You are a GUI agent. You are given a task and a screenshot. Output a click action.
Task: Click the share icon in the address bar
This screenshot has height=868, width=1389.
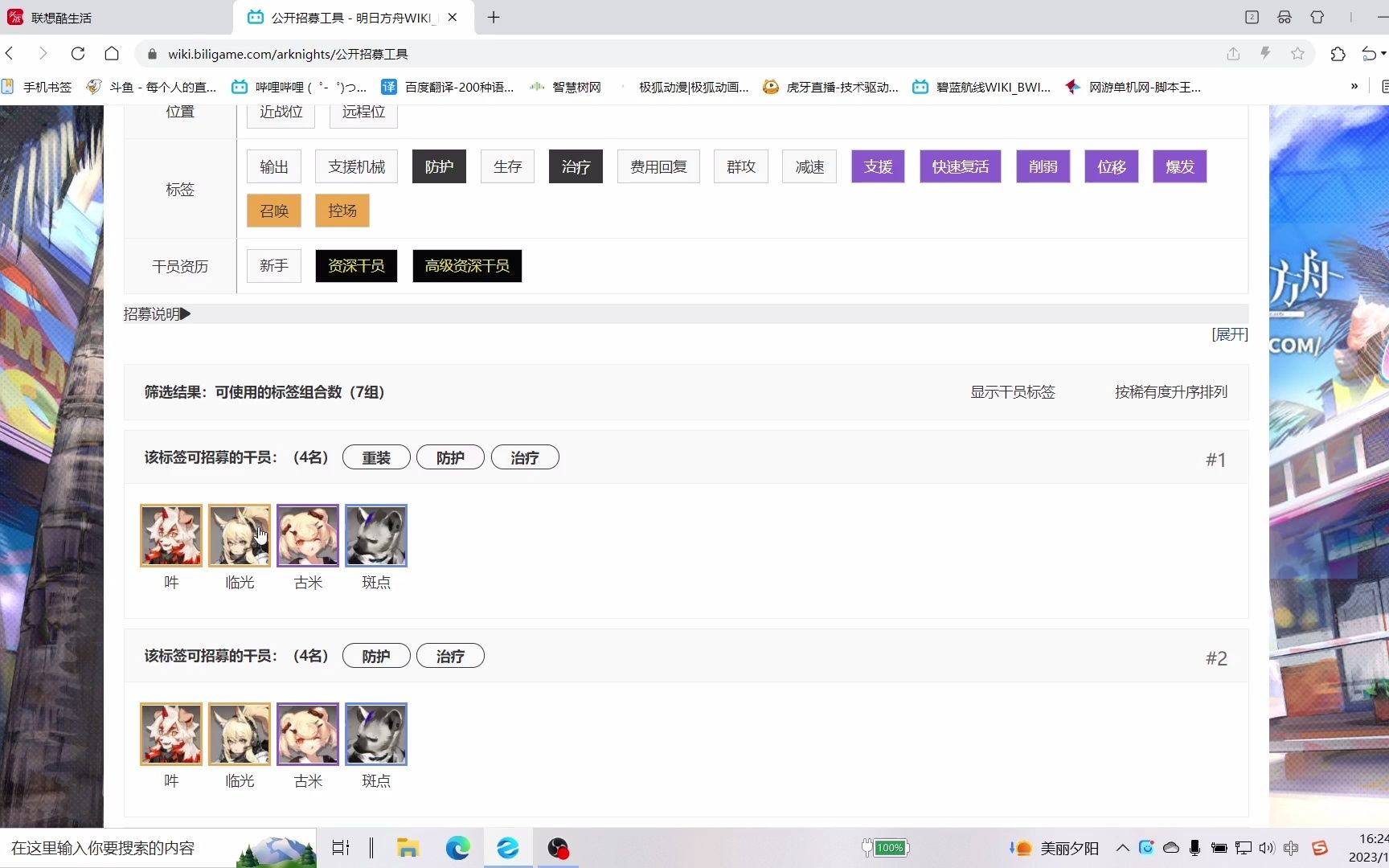pos(1233,54)
